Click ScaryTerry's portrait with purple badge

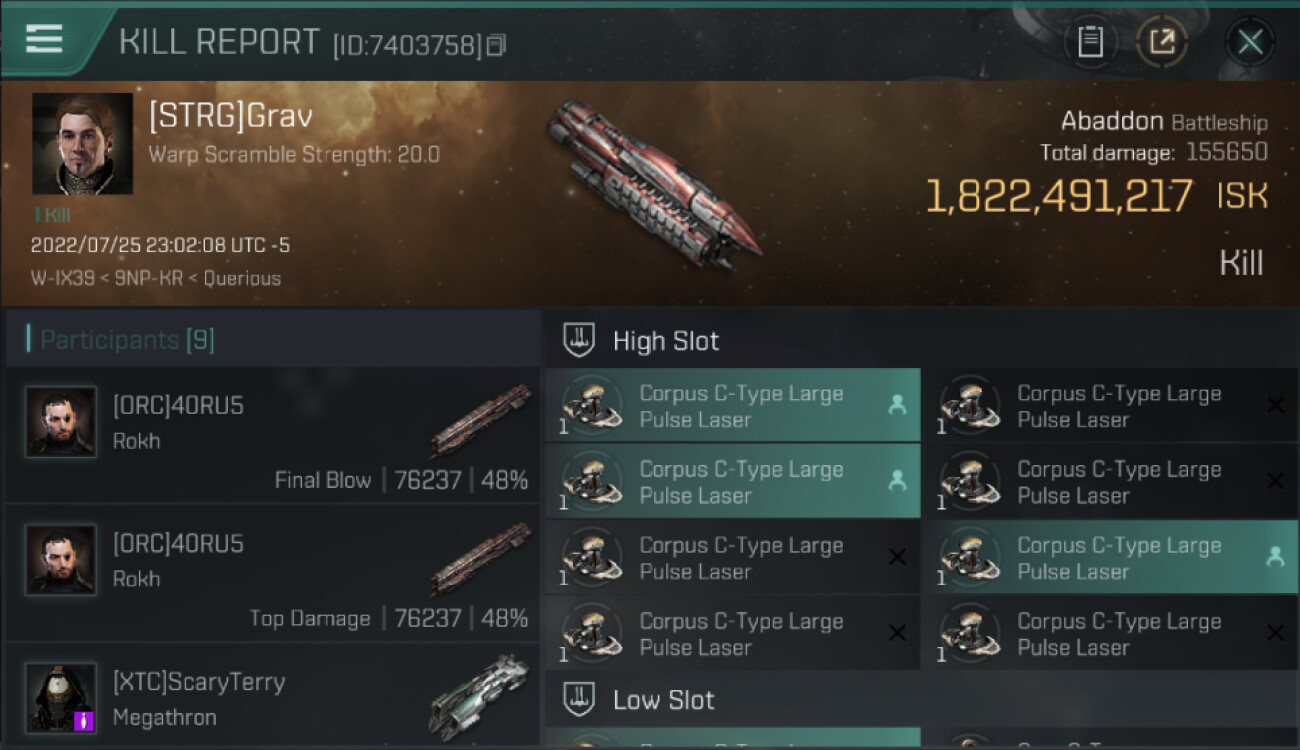click(62, 697)
